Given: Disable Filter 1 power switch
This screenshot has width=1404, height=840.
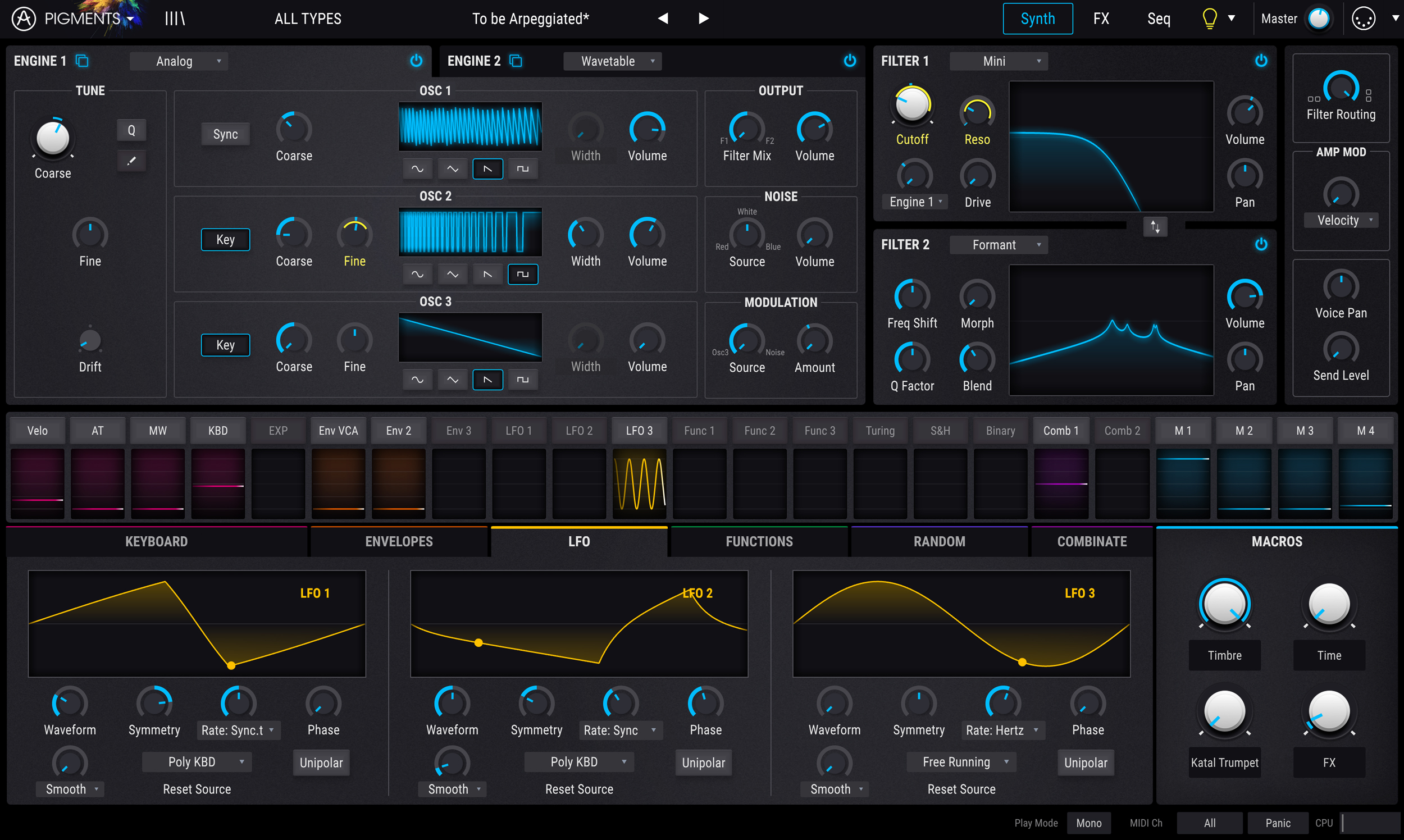Looking at the screenshot, I should click(x=1261, y=61).
